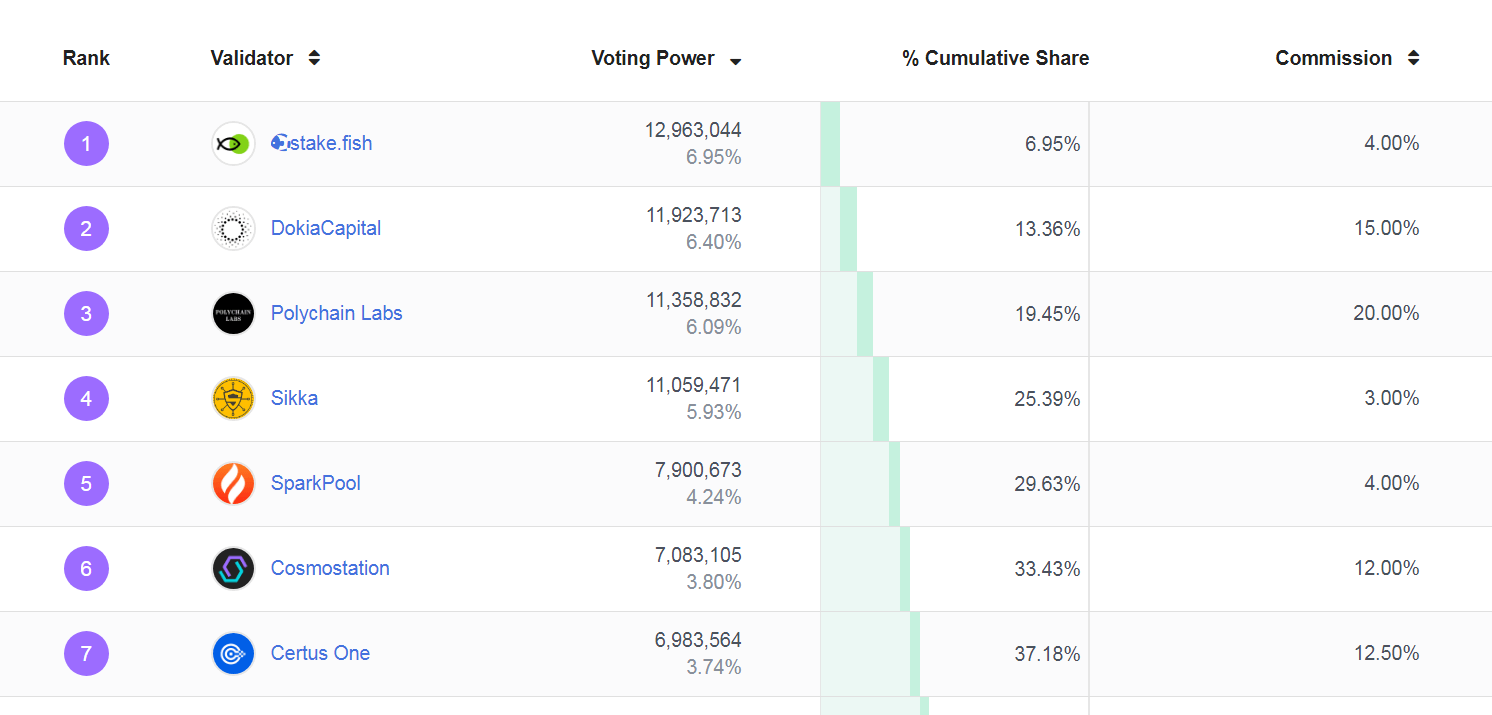The height and width of the screenshot is (715, 1492).
Task: Open the Cosmostation validator link
Action: pos(330,568)
